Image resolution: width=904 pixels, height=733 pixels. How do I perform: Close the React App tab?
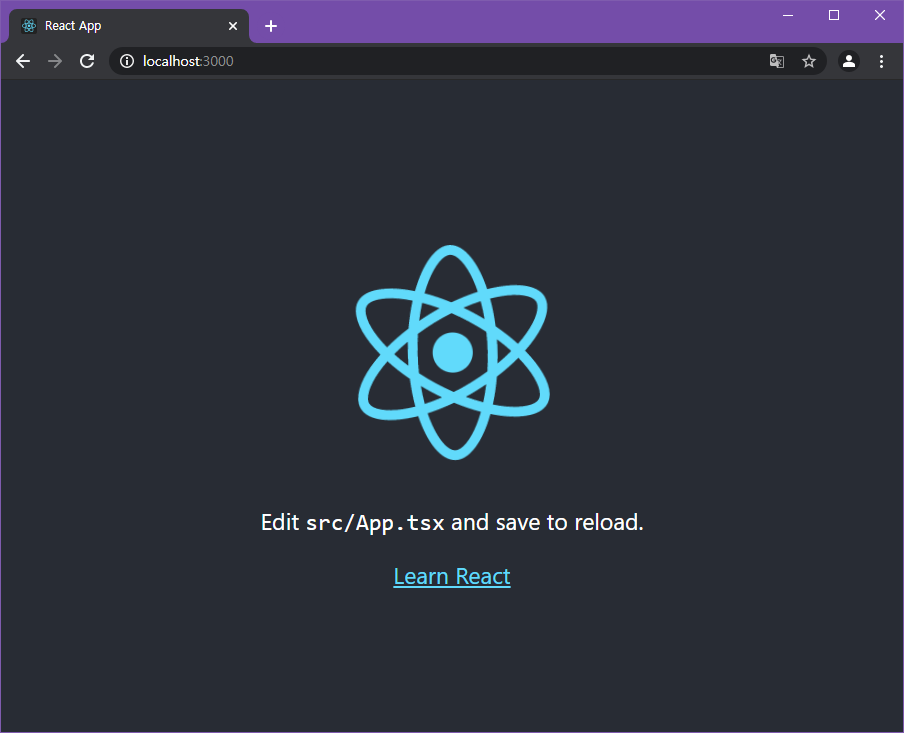coord(233,26)
